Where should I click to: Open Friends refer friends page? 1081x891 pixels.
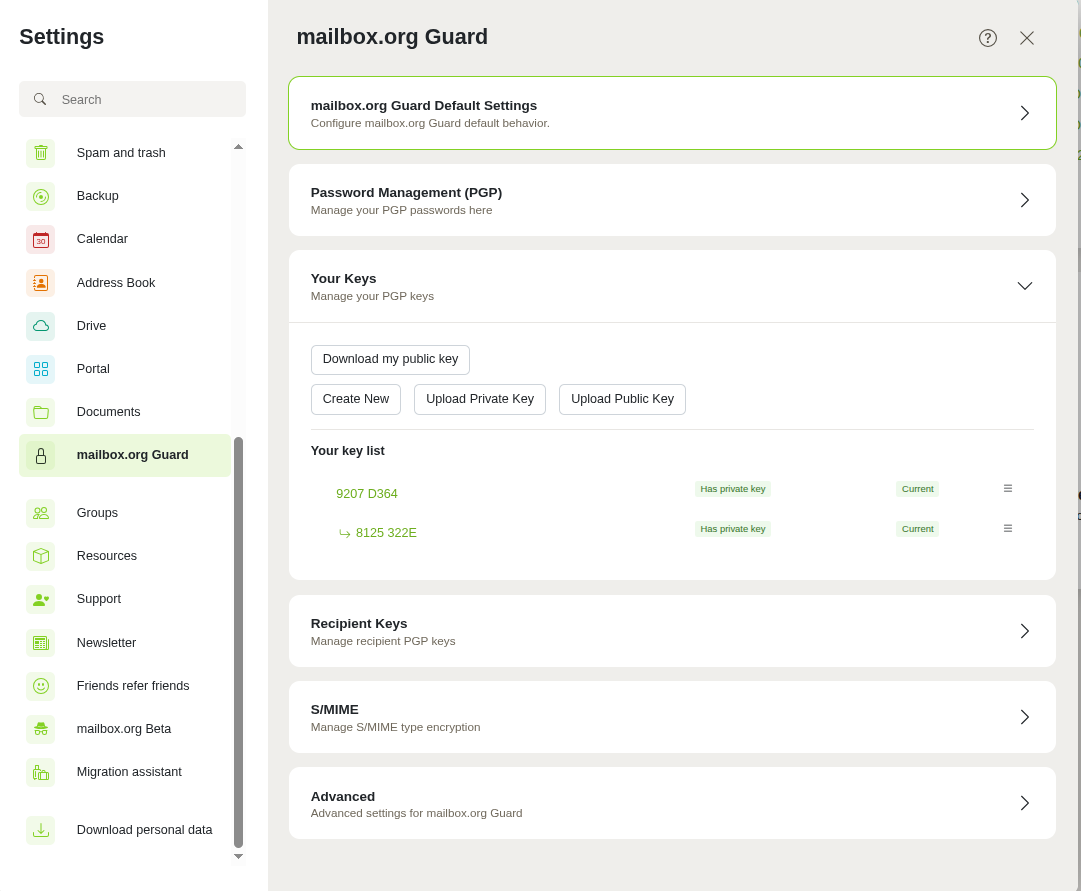(125, 685)
